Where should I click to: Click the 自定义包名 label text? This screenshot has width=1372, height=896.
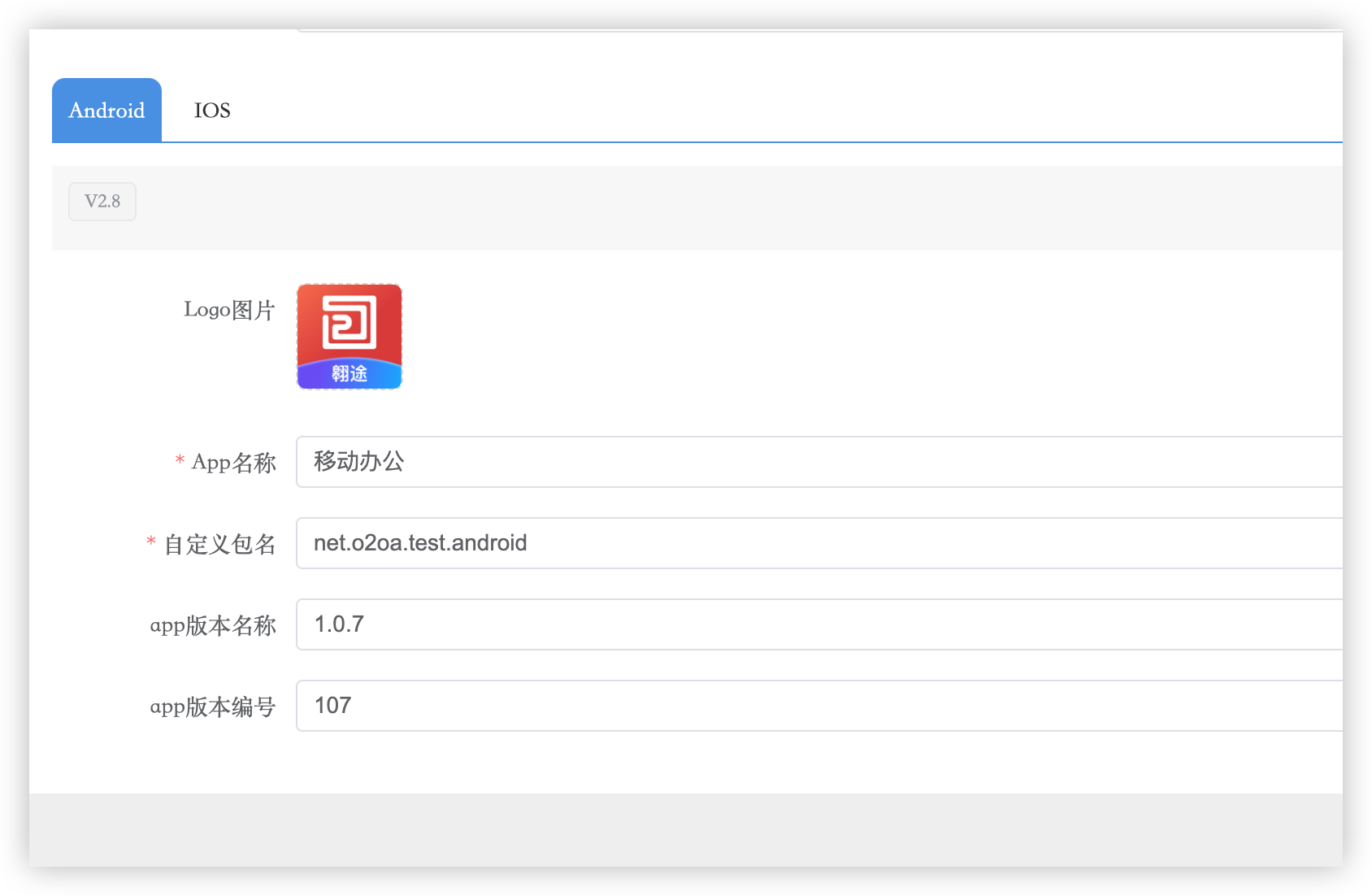click(x=220, y=544)
